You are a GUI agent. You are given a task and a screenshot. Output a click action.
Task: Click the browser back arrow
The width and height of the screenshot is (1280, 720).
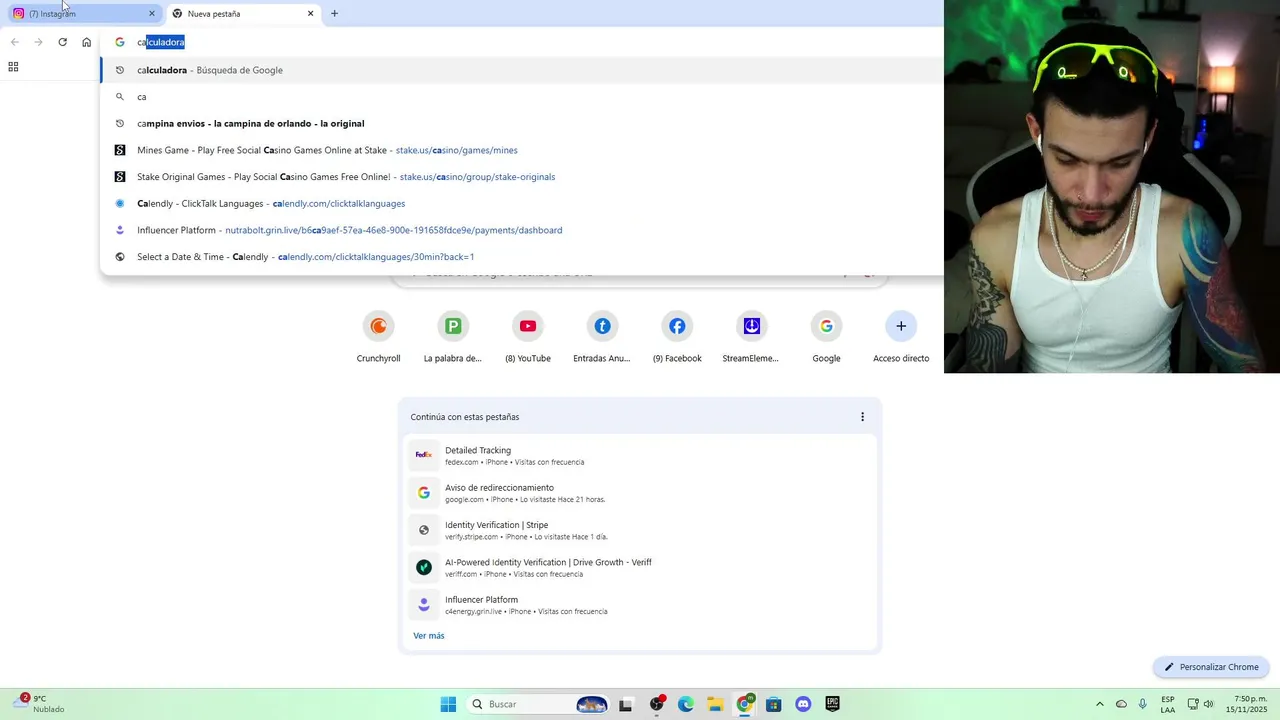click(15, 42)
